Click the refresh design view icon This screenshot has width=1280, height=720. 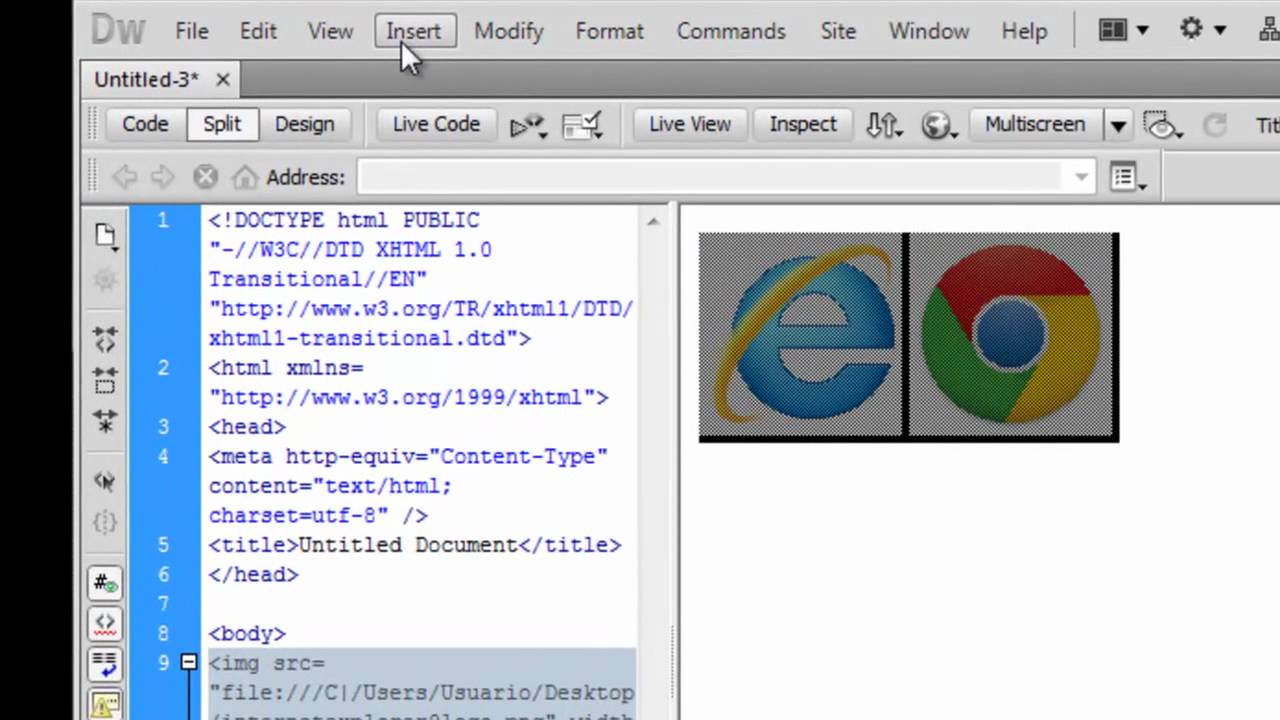tap(1214, 125)
